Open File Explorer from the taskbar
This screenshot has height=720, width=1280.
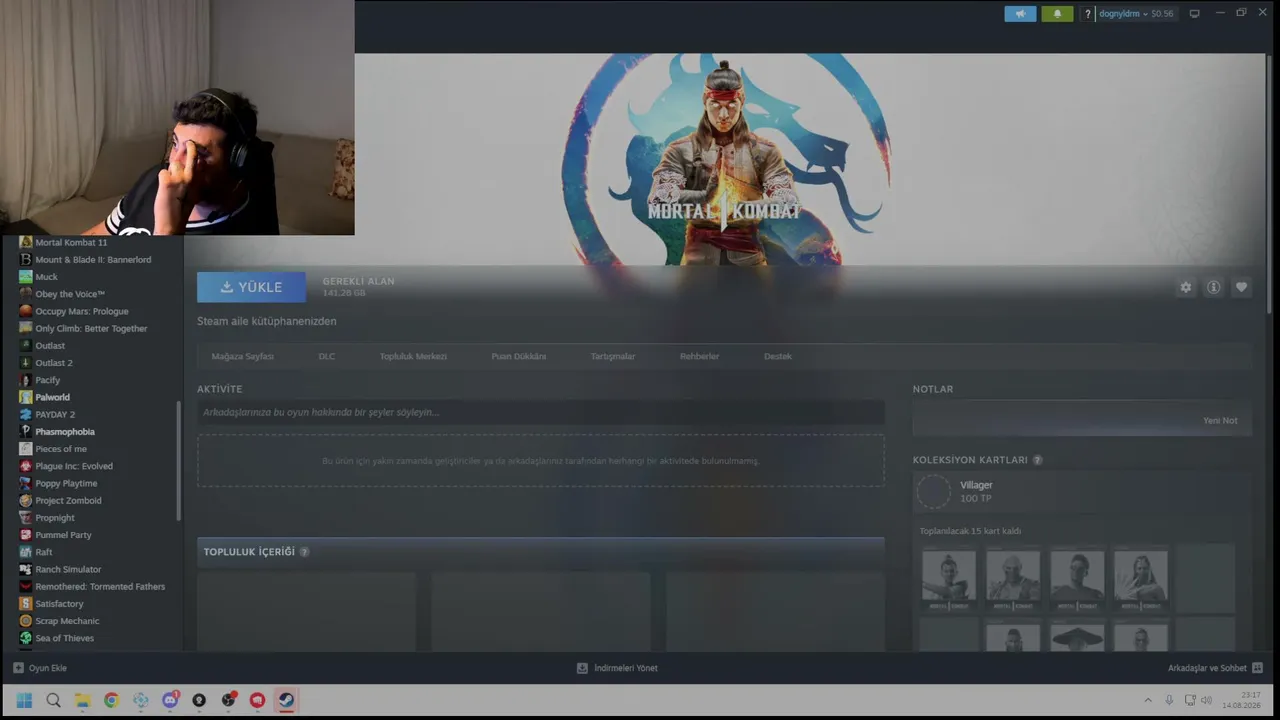coord(82,700)
